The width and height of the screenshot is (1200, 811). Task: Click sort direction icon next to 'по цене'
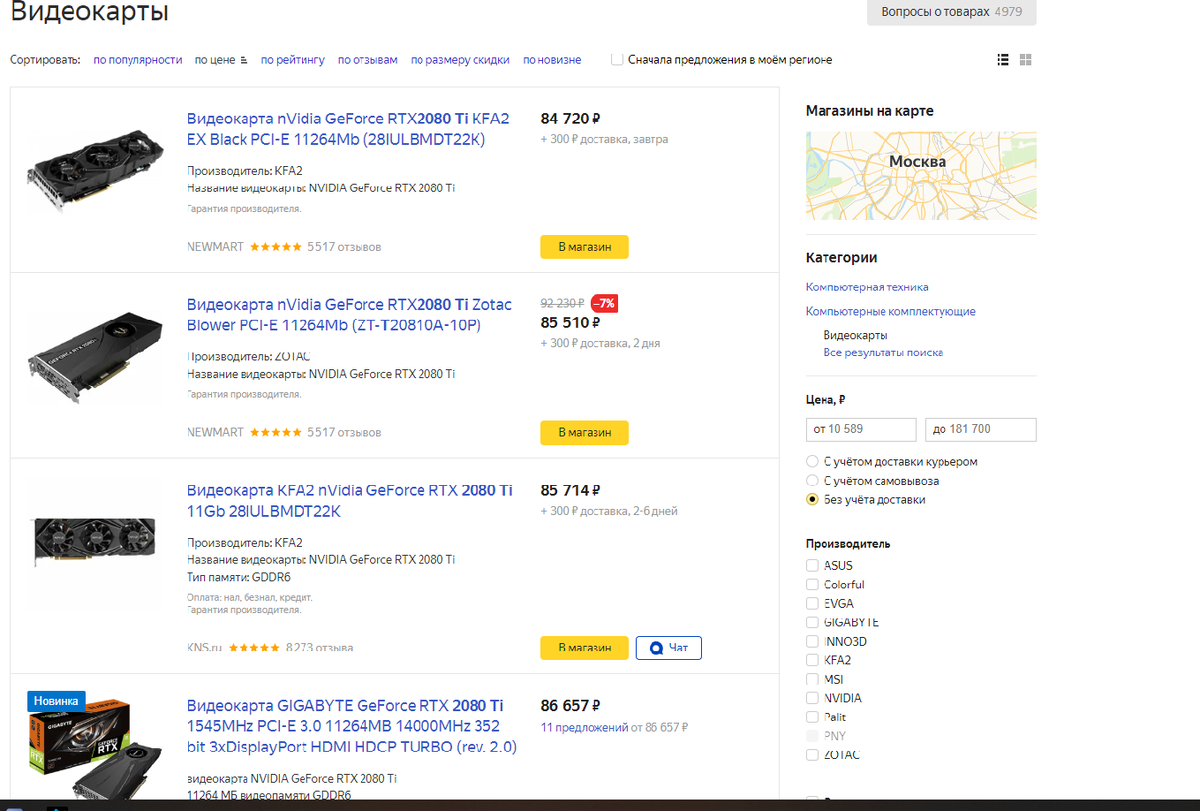click(x=243, y=61)
